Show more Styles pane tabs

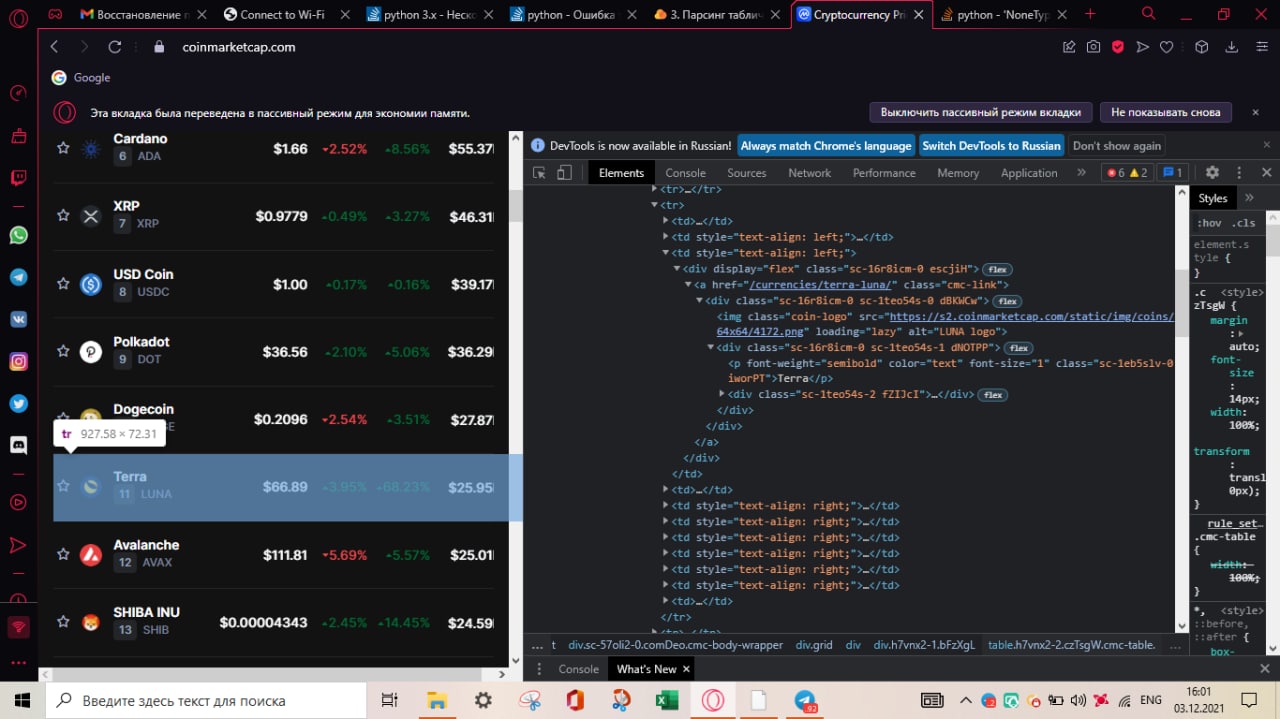point(1249,198)
